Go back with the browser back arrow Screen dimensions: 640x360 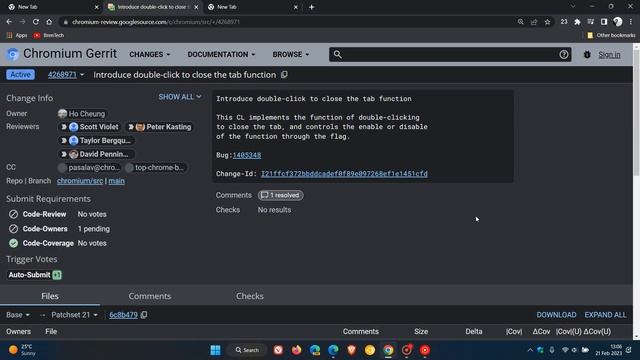(x=9, y=22)
